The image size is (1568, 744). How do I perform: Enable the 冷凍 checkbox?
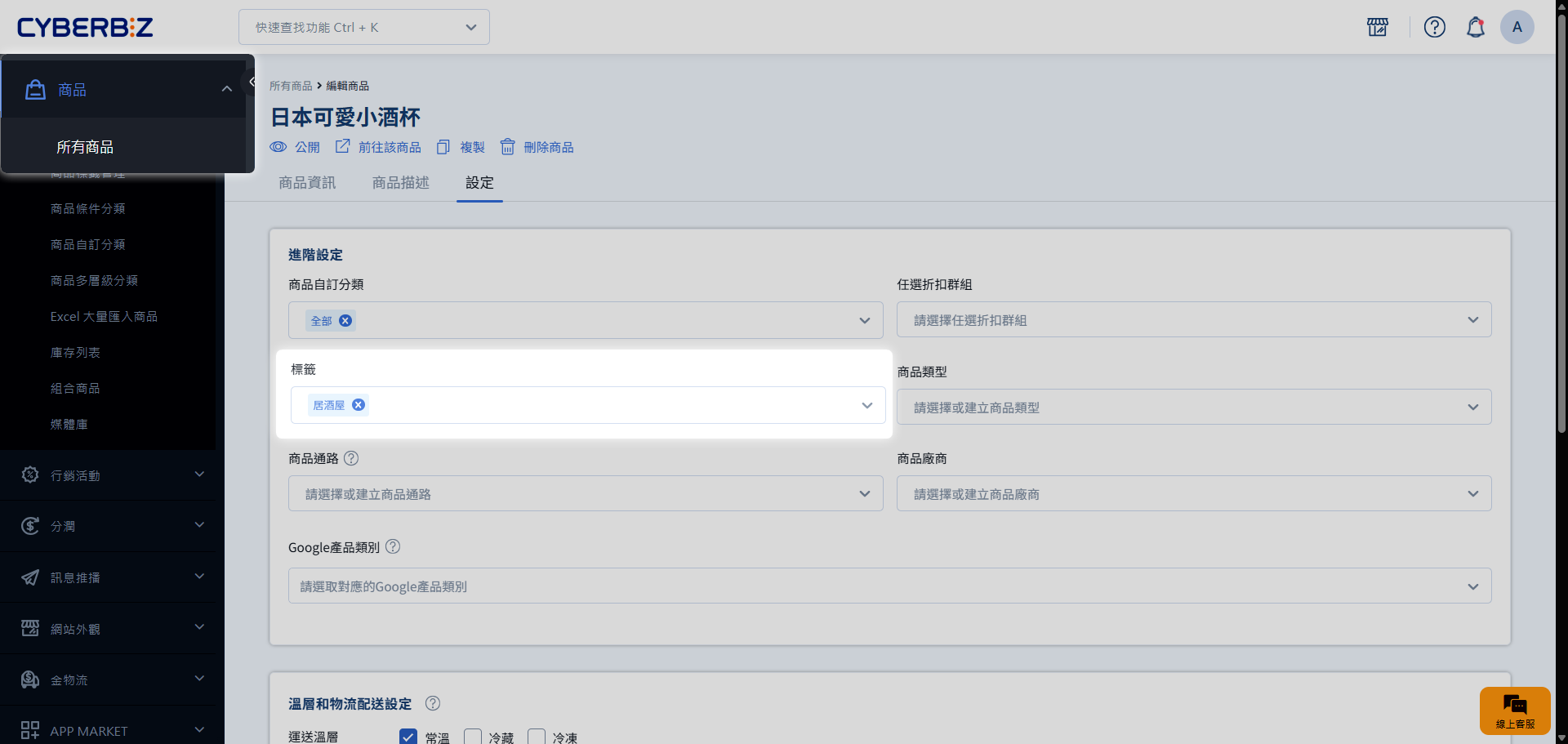pos(537,737)
